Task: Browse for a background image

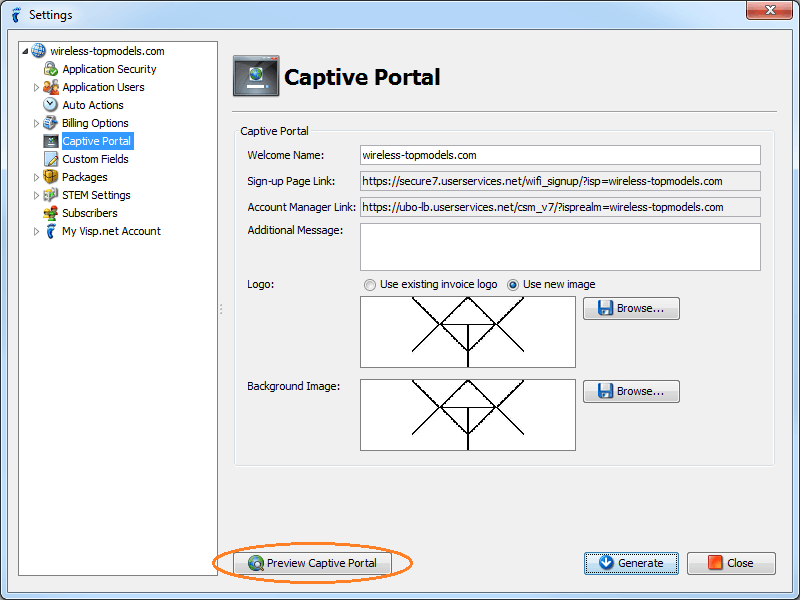Action: (x=631, y=391)
